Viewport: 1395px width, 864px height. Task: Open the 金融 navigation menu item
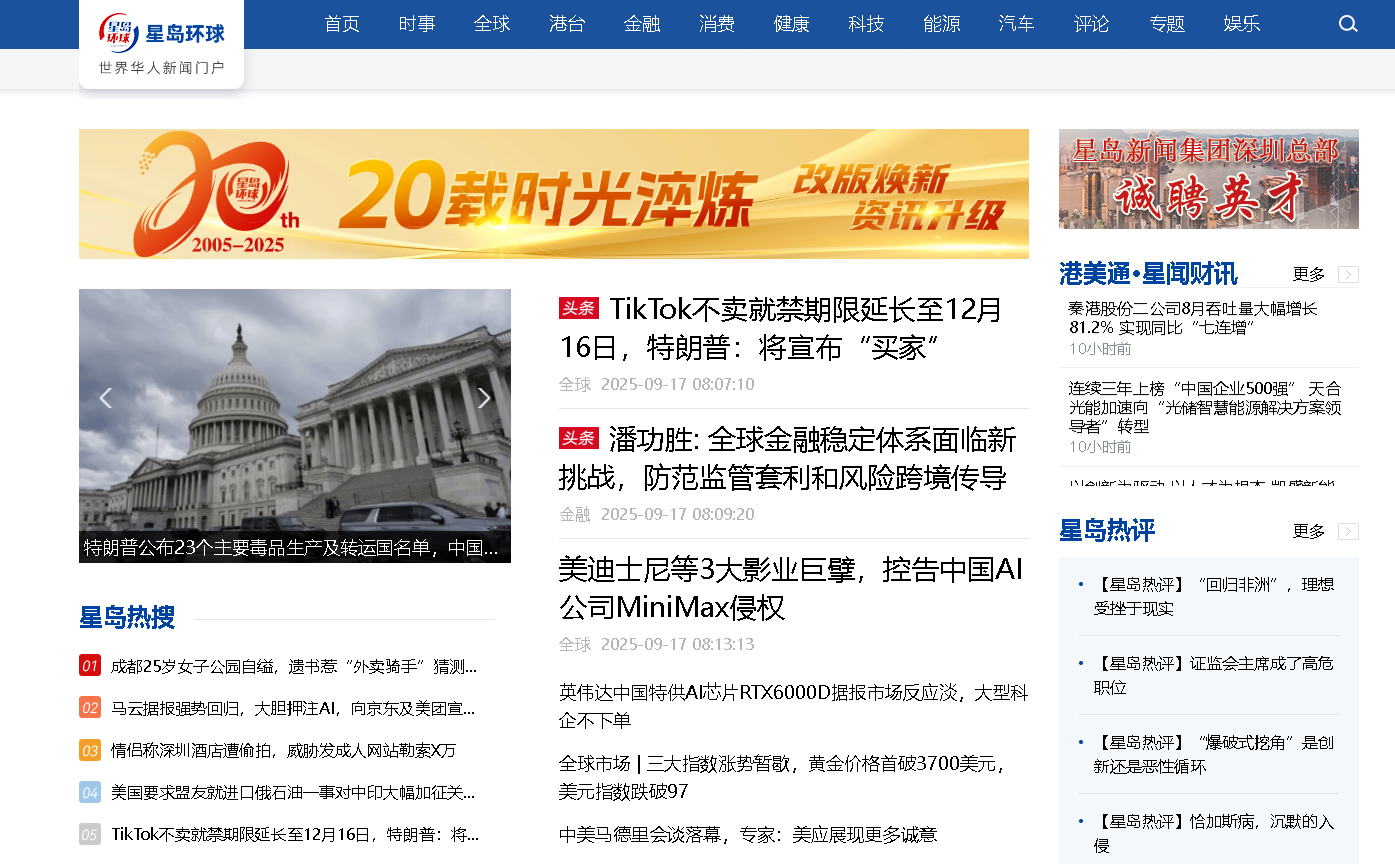[642, 24]
